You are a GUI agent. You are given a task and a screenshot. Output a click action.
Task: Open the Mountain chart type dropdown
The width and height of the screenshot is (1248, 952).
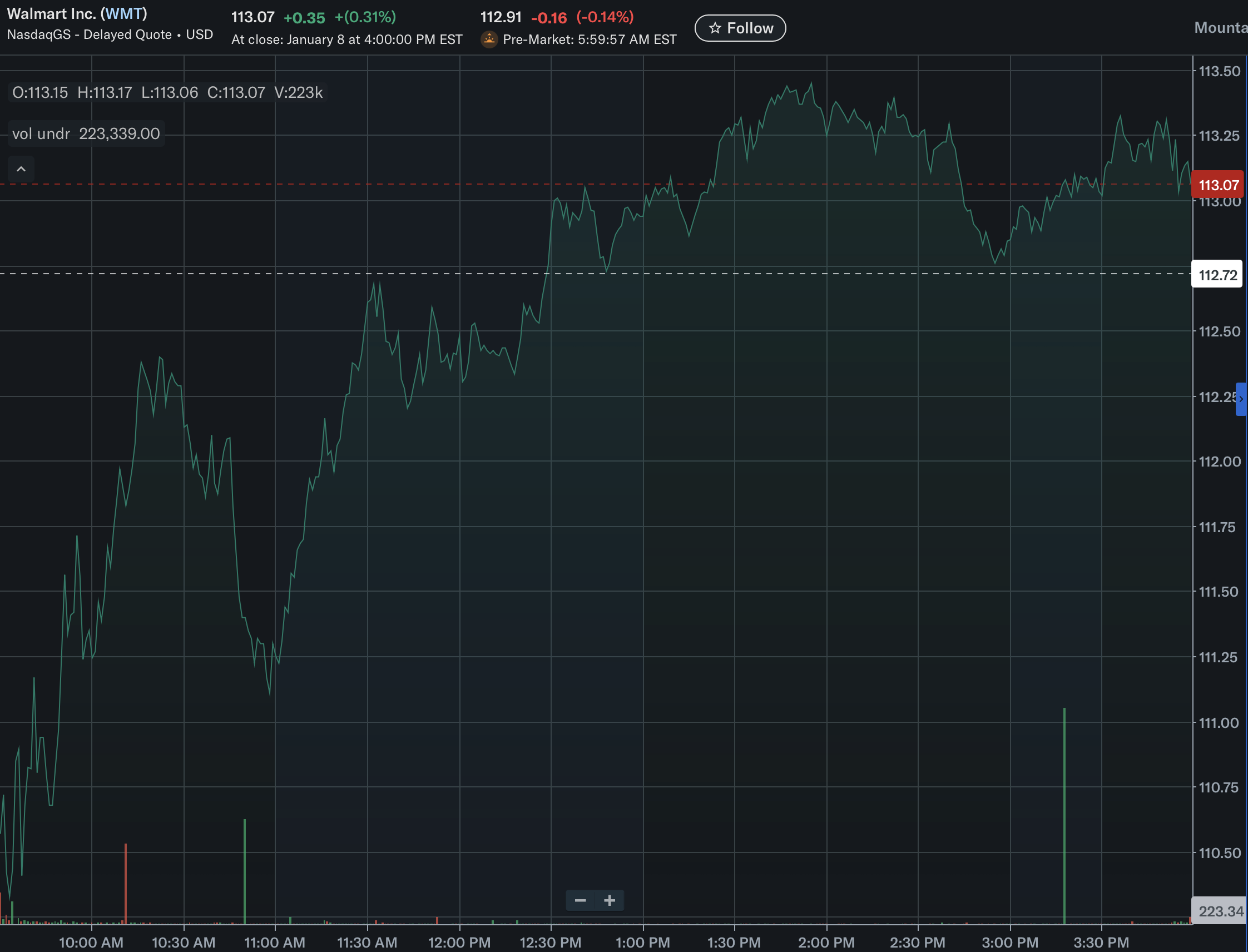coord(1220,28)
